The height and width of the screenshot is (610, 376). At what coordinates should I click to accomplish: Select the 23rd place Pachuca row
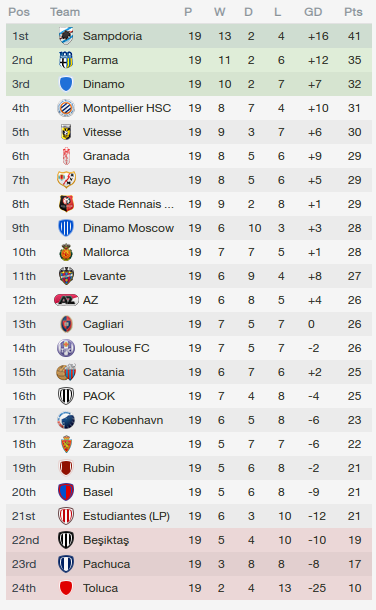point(189,564)
